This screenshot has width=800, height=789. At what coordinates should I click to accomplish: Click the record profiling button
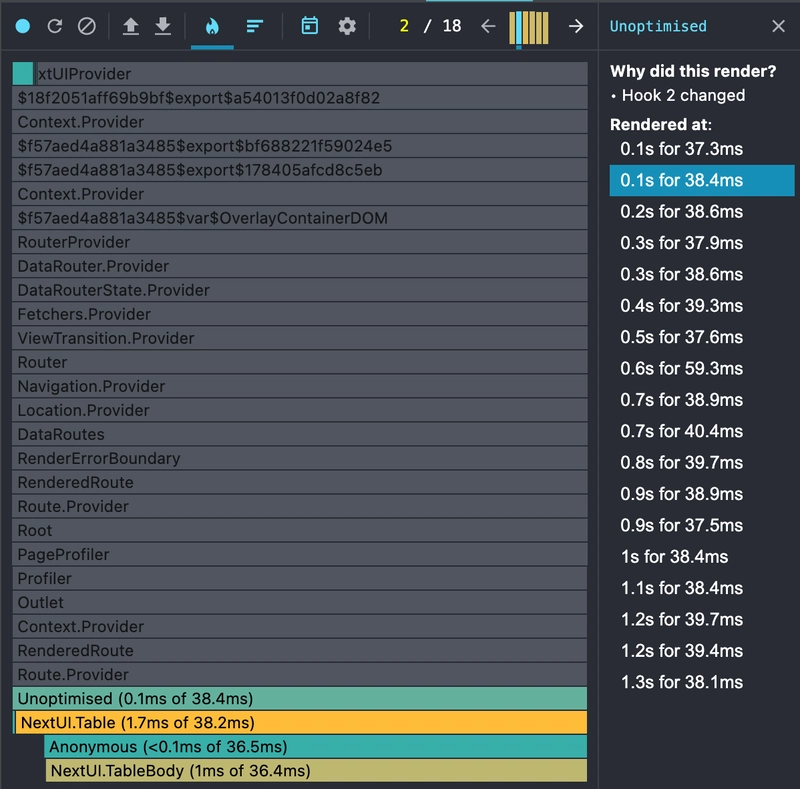coord(23,26)
